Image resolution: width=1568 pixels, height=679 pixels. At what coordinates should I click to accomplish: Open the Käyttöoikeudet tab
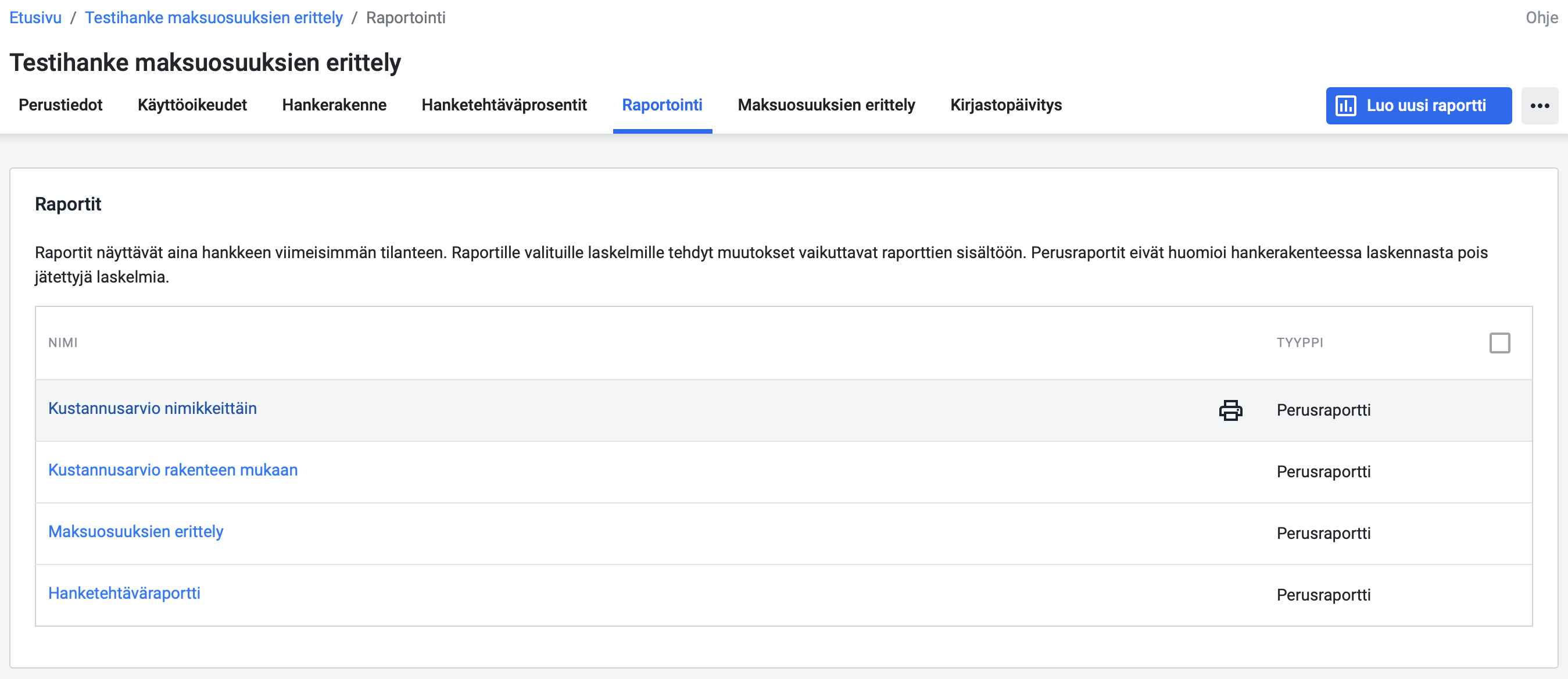(192, 105)
